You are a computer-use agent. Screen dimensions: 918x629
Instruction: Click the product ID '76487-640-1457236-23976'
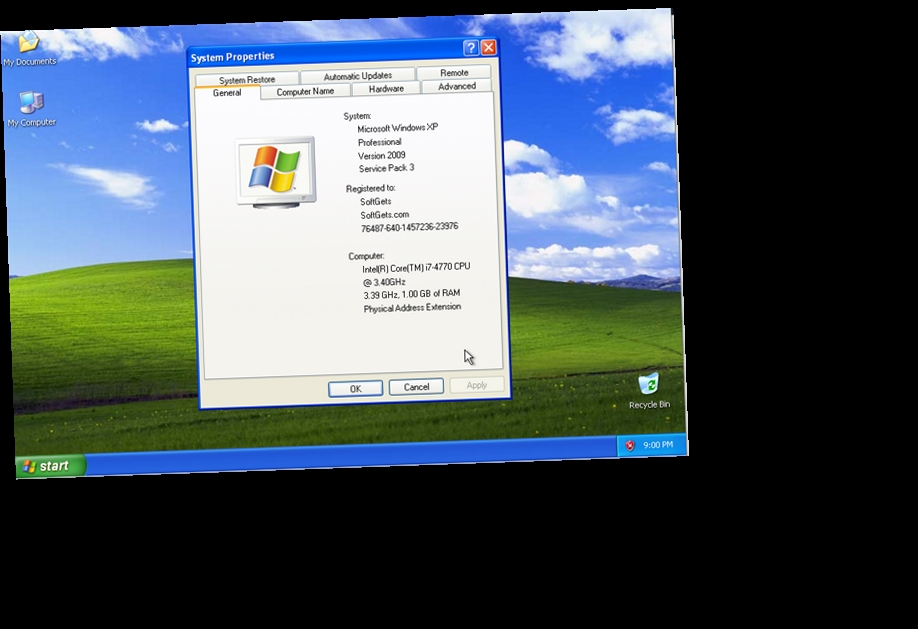tap(409, 227)
